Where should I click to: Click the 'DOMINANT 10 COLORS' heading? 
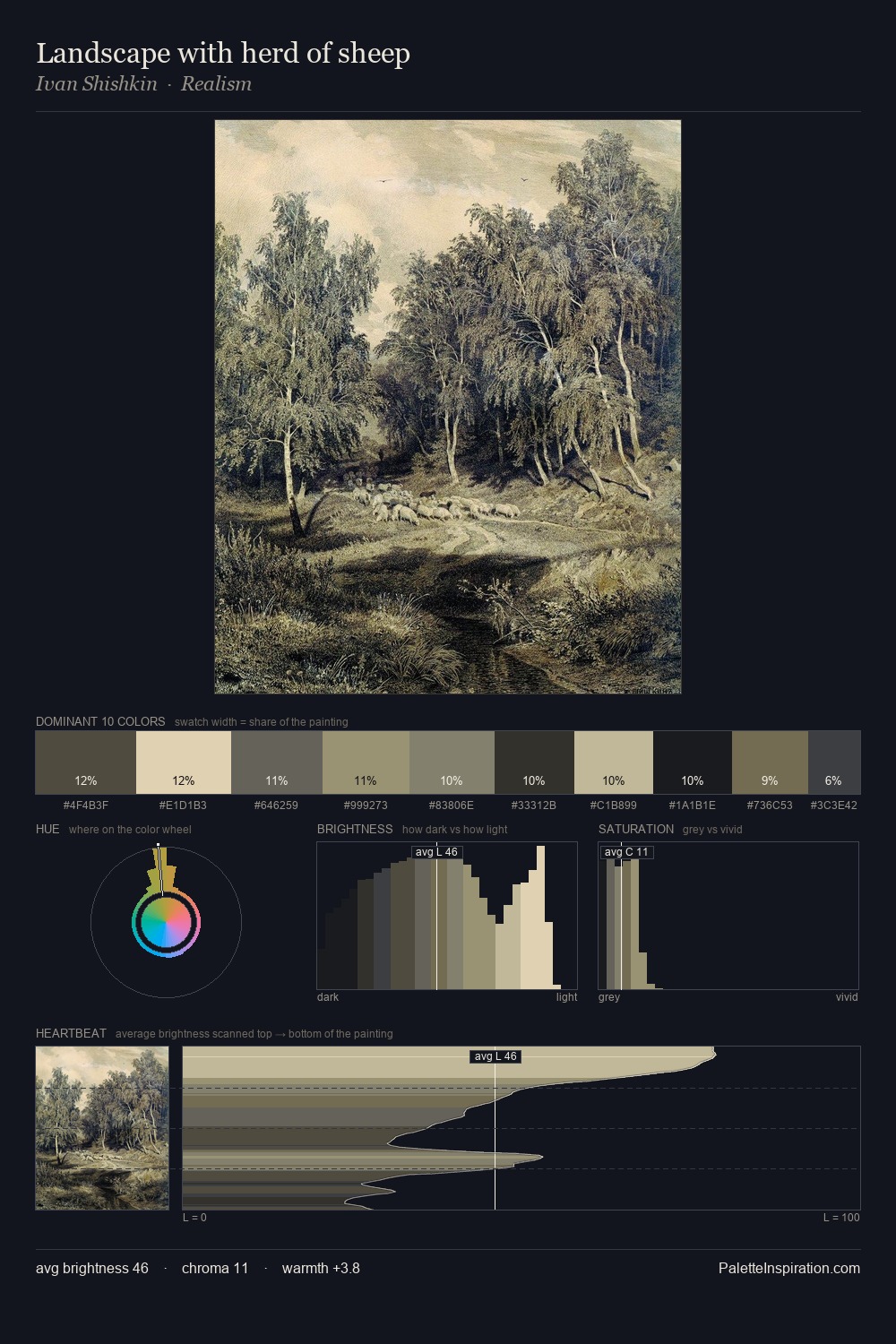100,721
